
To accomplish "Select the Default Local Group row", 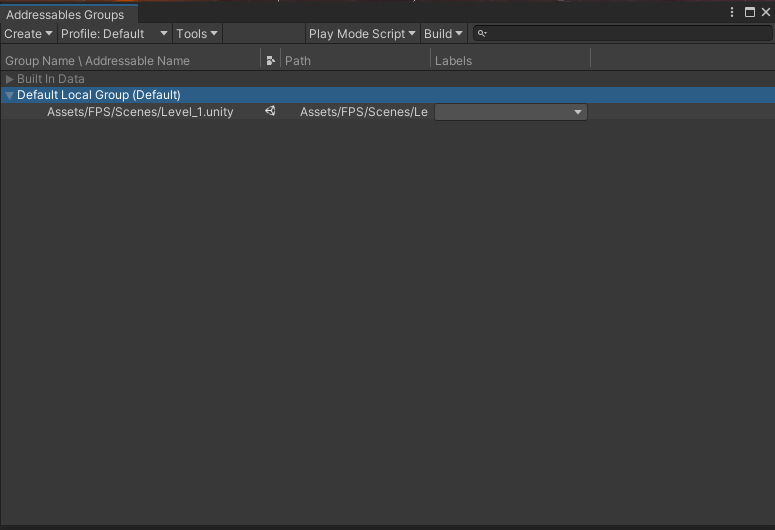I will pyautogui.click(x=99, y=95).
